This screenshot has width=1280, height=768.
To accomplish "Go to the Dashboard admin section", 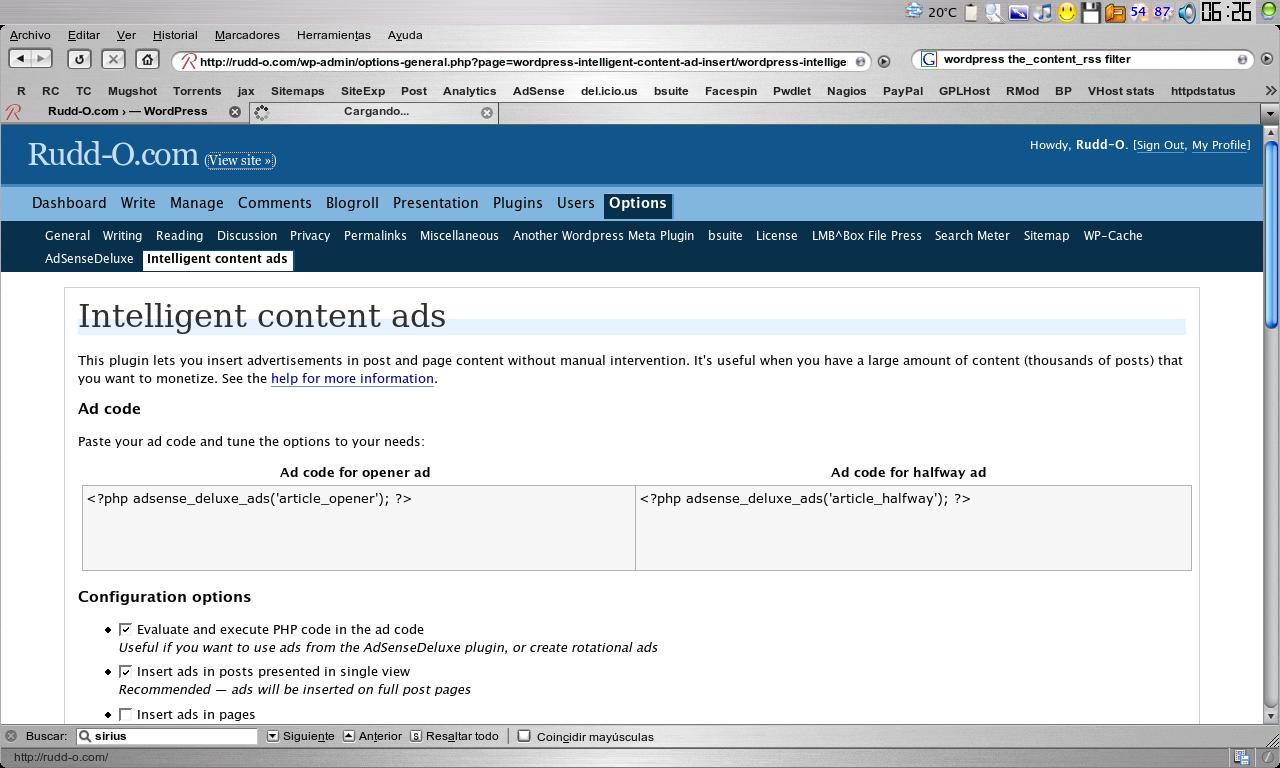I will tap(69, 203).
